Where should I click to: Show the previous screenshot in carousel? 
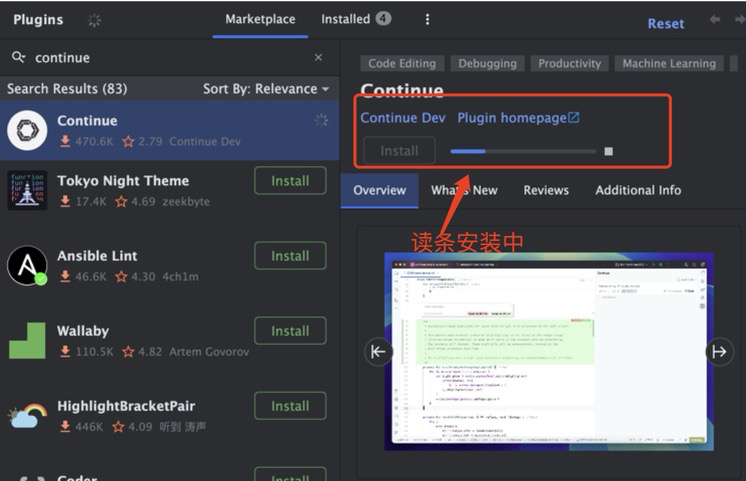pos(378,352)
